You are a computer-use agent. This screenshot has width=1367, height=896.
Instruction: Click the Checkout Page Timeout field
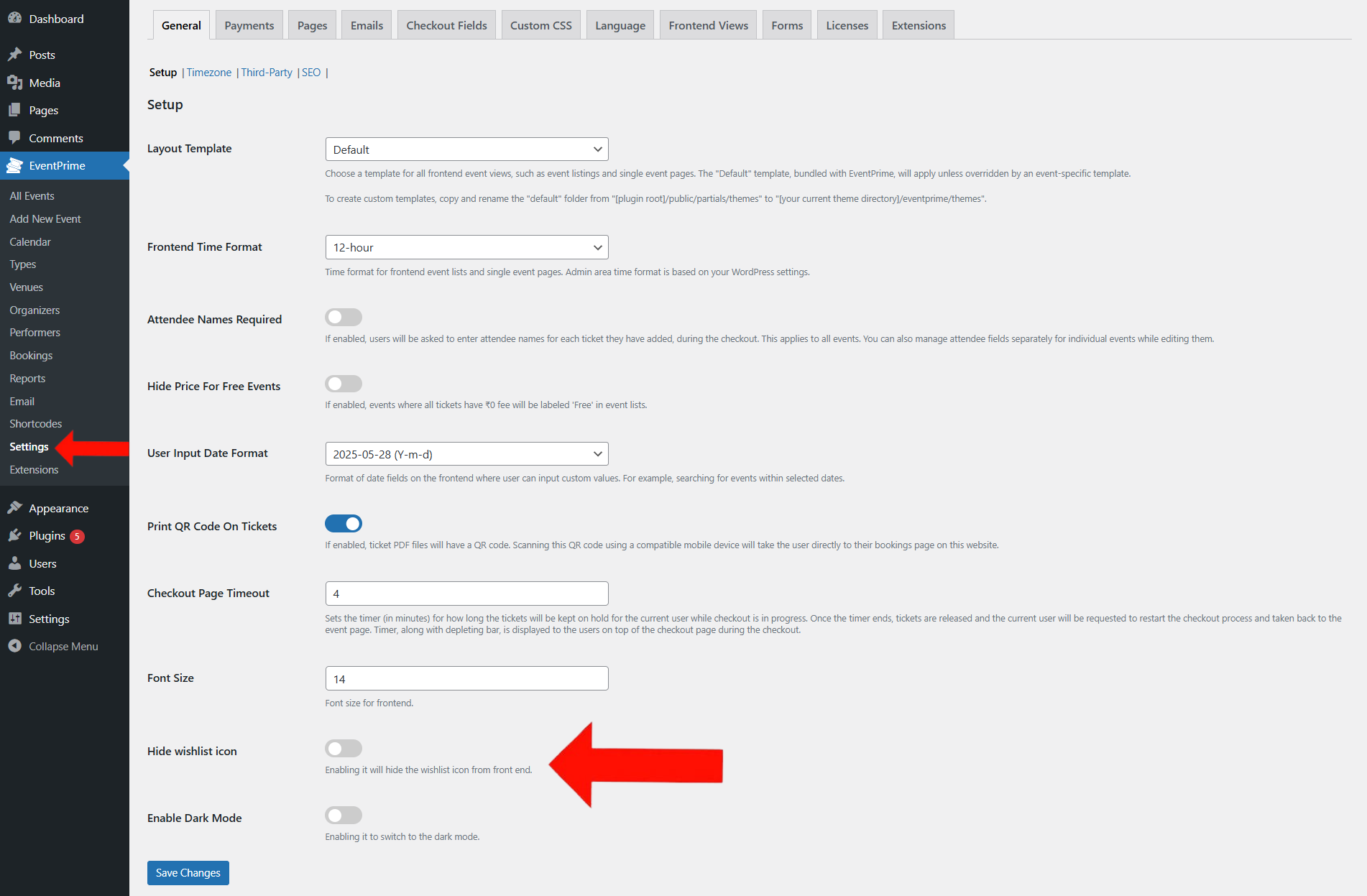(x=466, y=594)
